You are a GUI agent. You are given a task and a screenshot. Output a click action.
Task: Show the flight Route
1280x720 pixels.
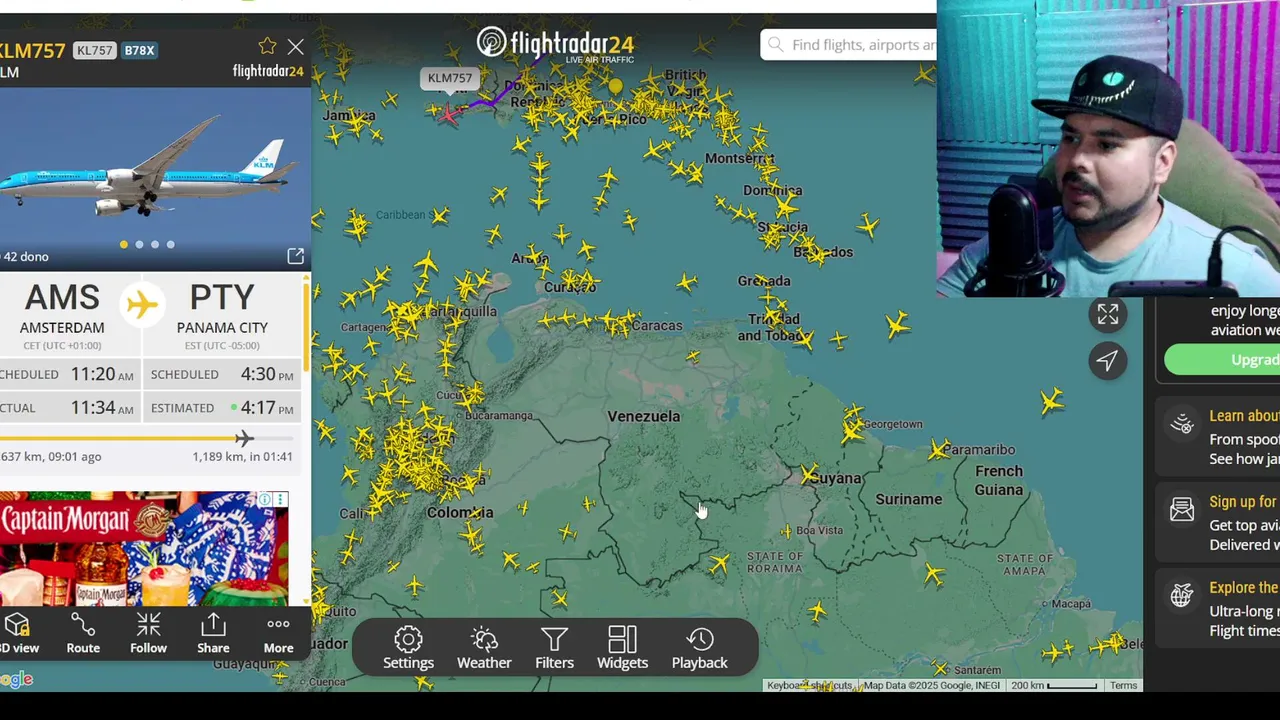pos(83,635)
